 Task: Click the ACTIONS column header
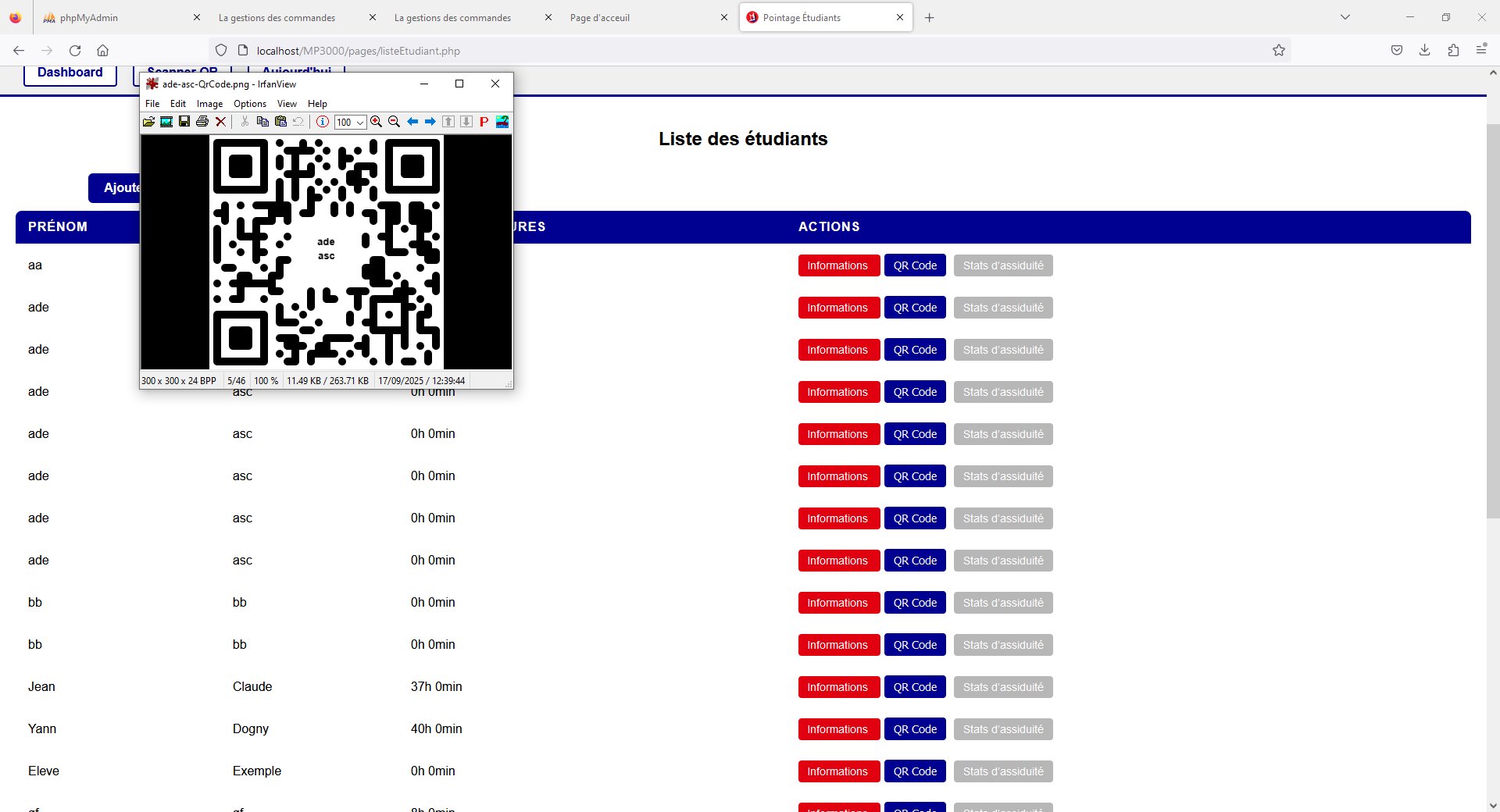pyautogui.click(x=829, y=226)
